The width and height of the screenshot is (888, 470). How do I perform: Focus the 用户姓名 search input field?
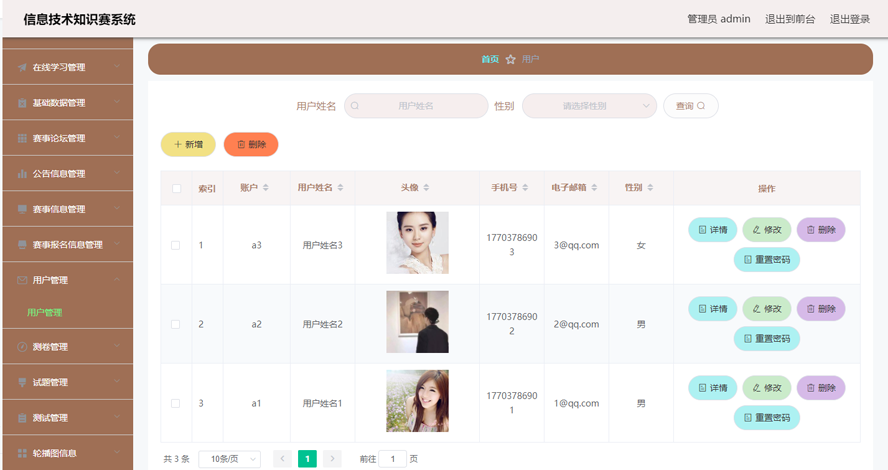pyautogui.click(x=416, y=106)
